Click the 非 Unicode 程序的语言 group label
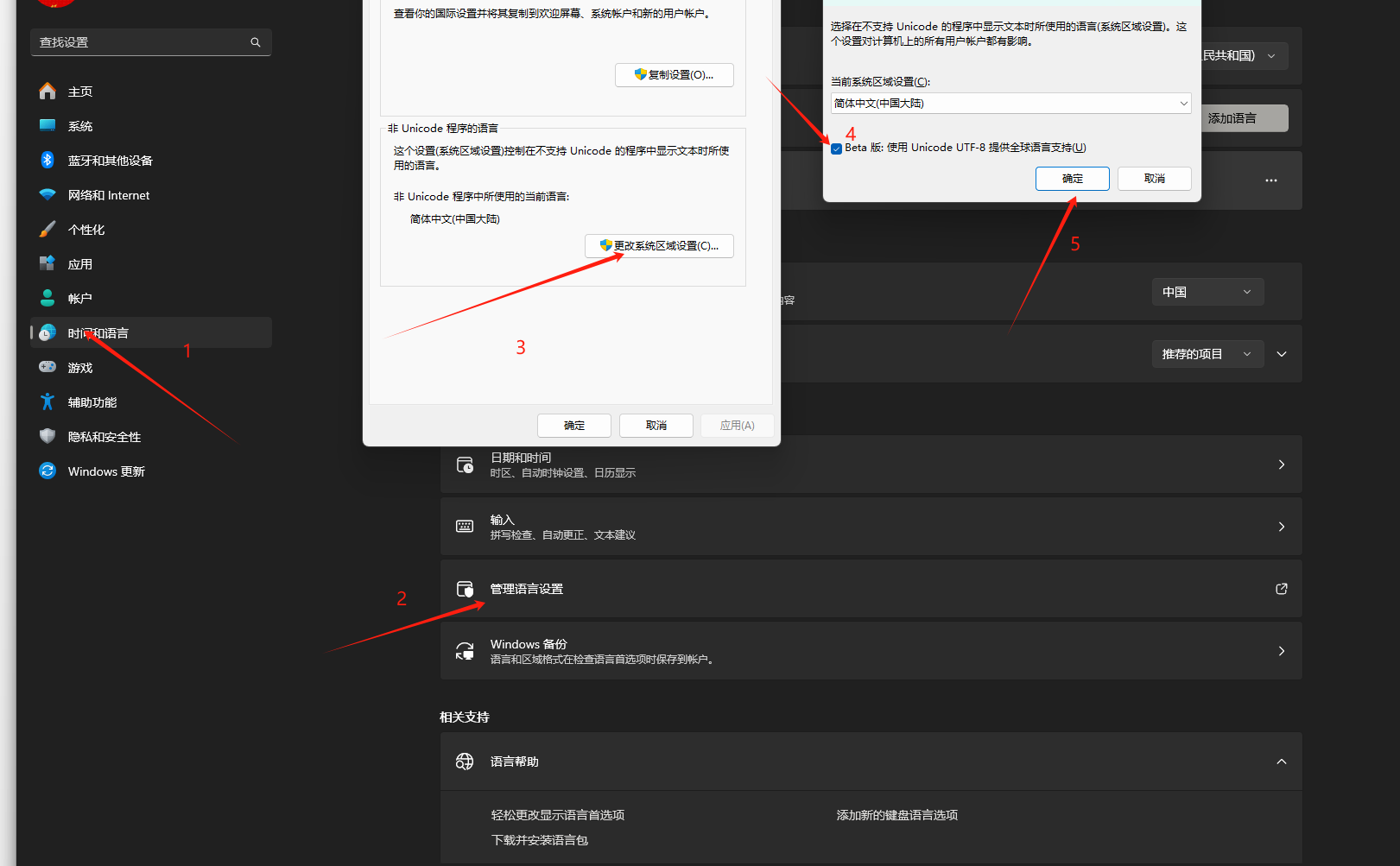 tap(443, 129)
